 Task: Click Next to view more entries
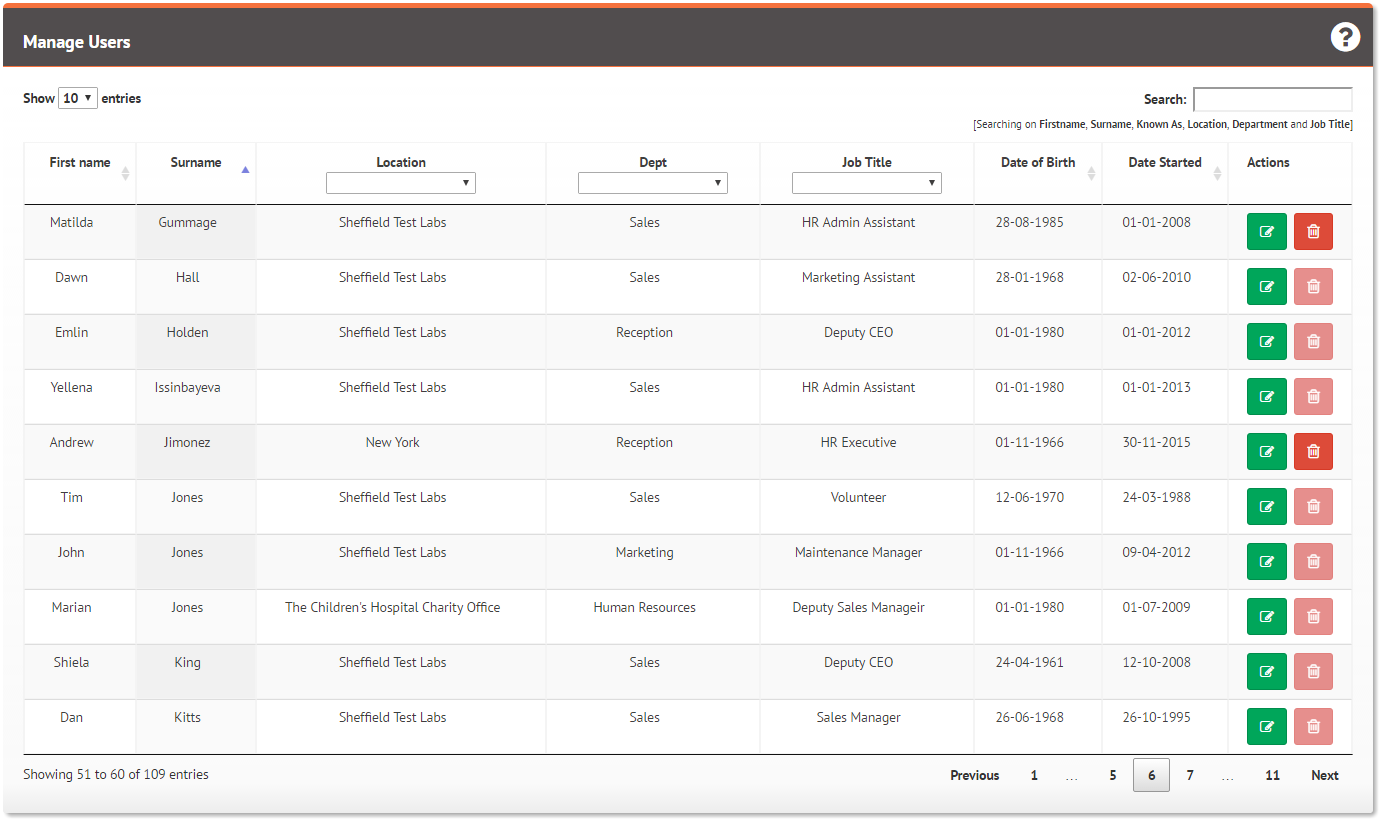1324,775
